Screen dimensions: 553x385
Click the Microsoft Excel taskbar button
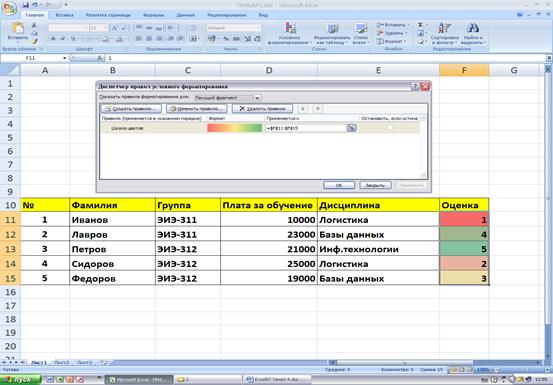click(139, 380)
